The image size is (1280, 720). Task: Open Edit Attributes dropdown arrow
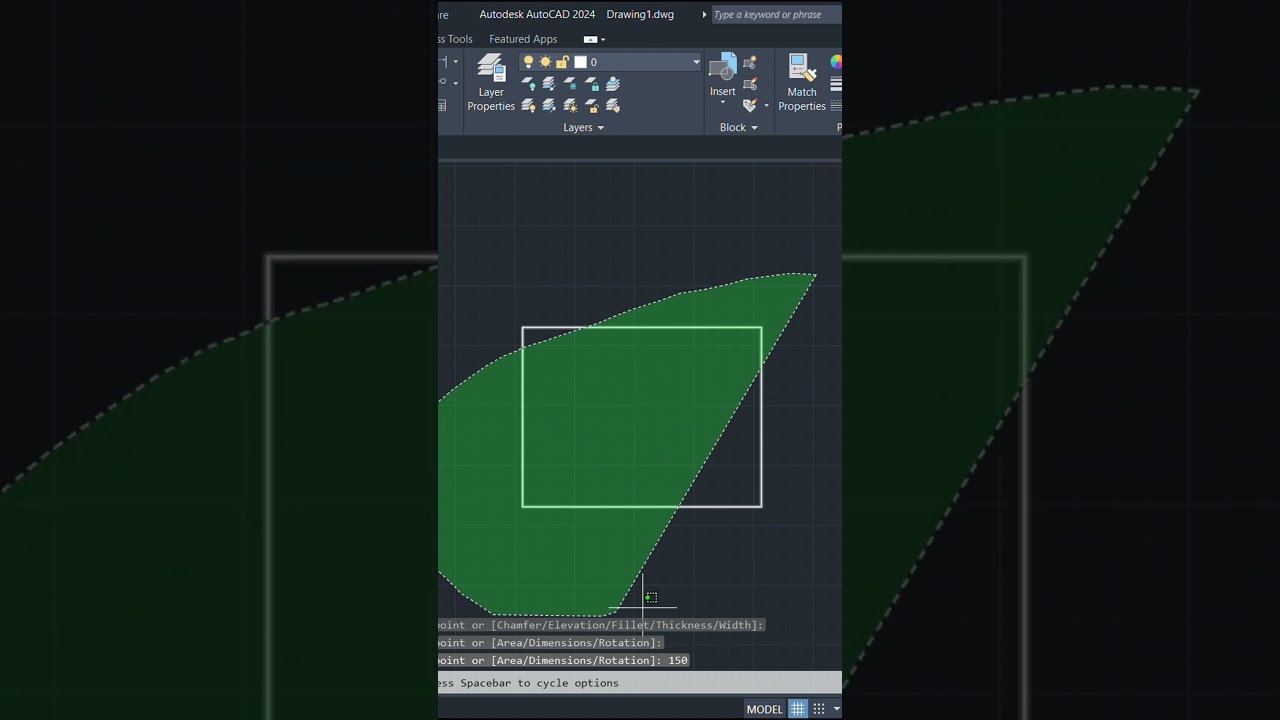[x=766, y=106]
